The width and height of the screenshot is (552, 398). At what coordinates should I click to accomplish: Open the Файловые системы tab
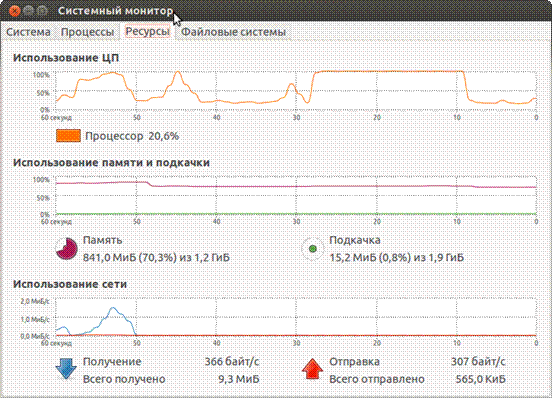[x=233, y=32]
